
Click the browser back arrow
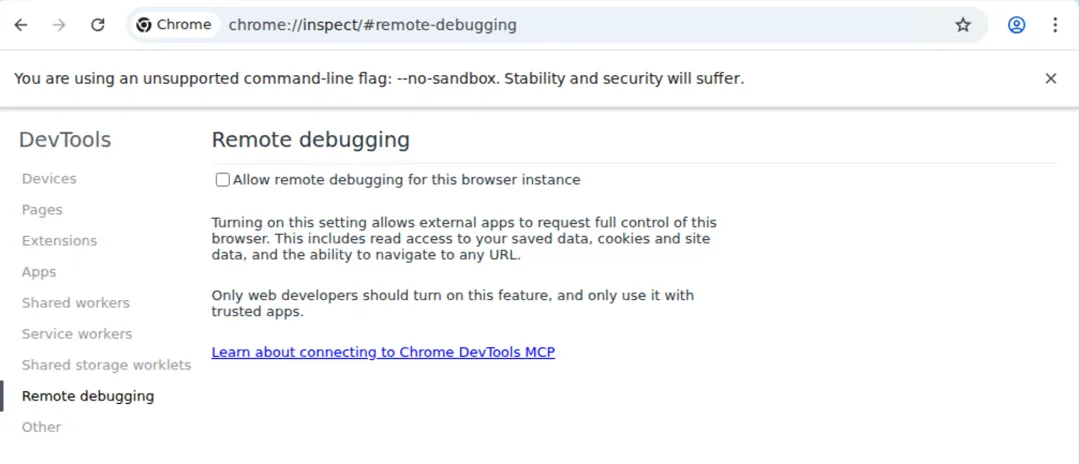click(x=21, y=25)
